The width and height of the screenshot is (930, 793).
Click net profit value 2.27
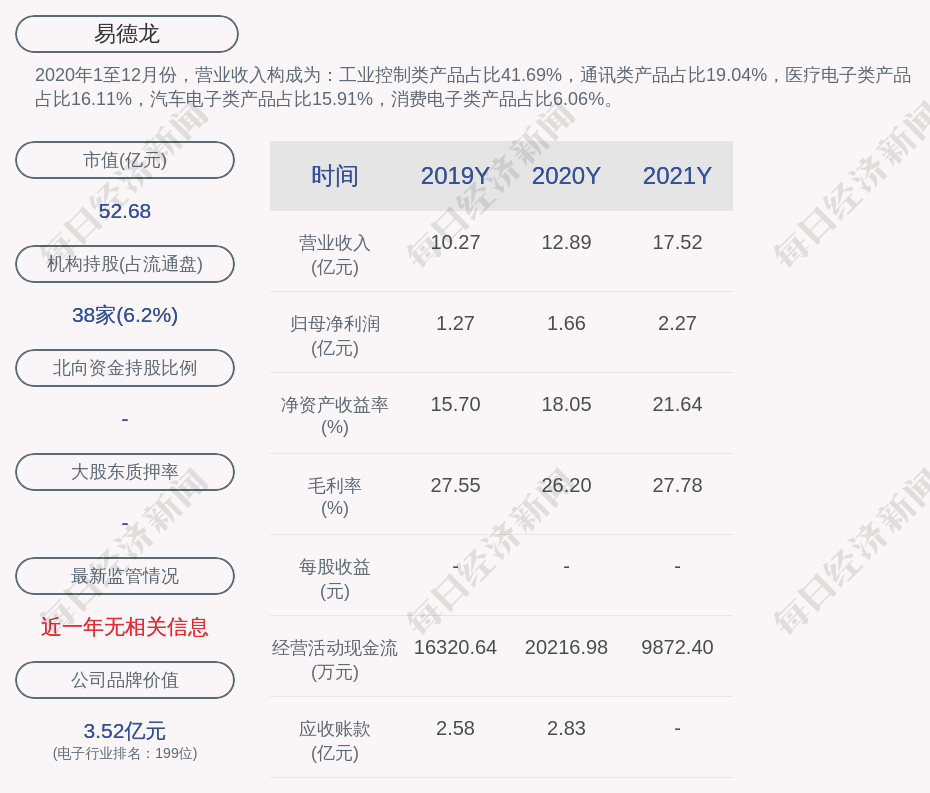click(x=677, y=323)
